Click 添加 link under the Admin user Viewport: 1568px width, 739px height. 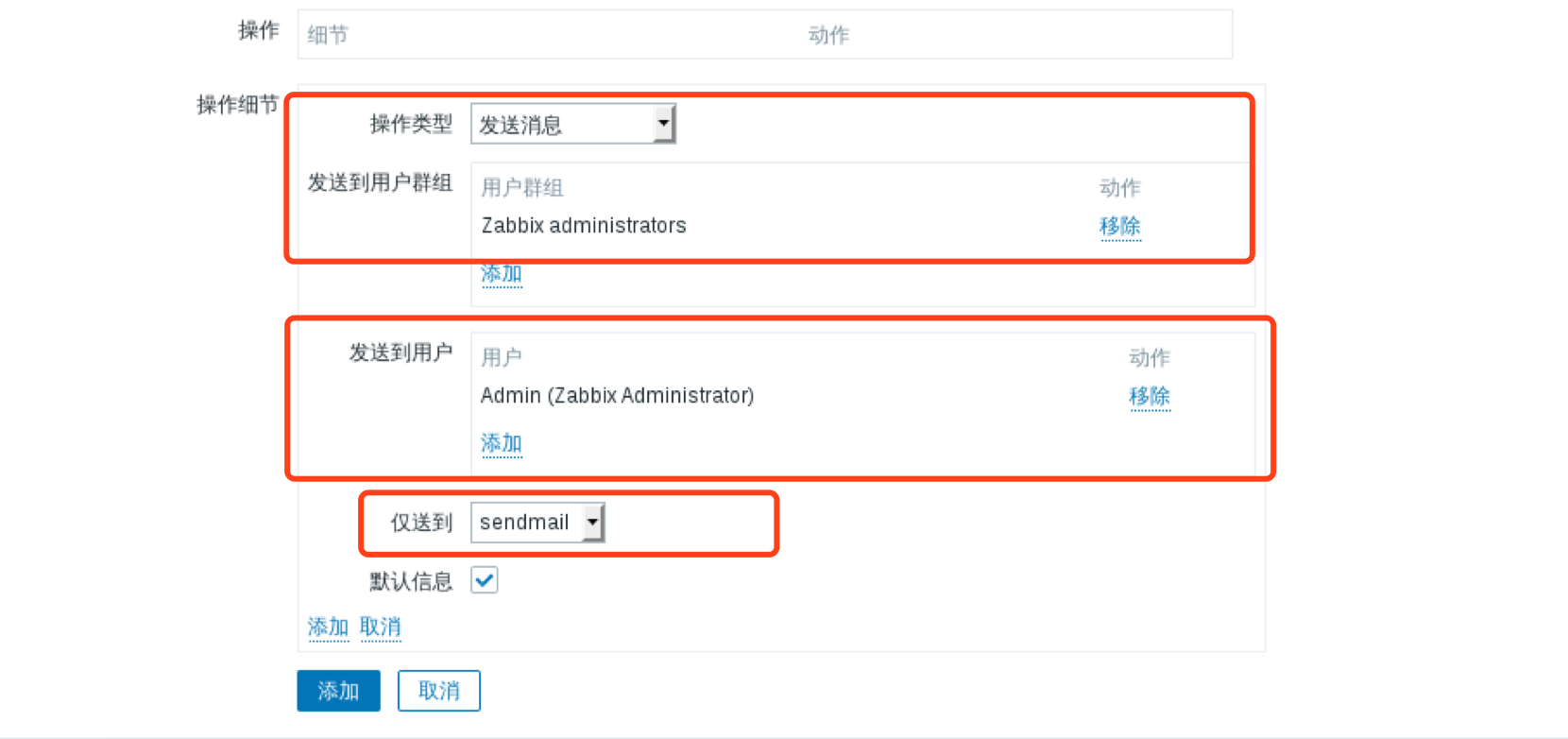(x=501, y=443)
